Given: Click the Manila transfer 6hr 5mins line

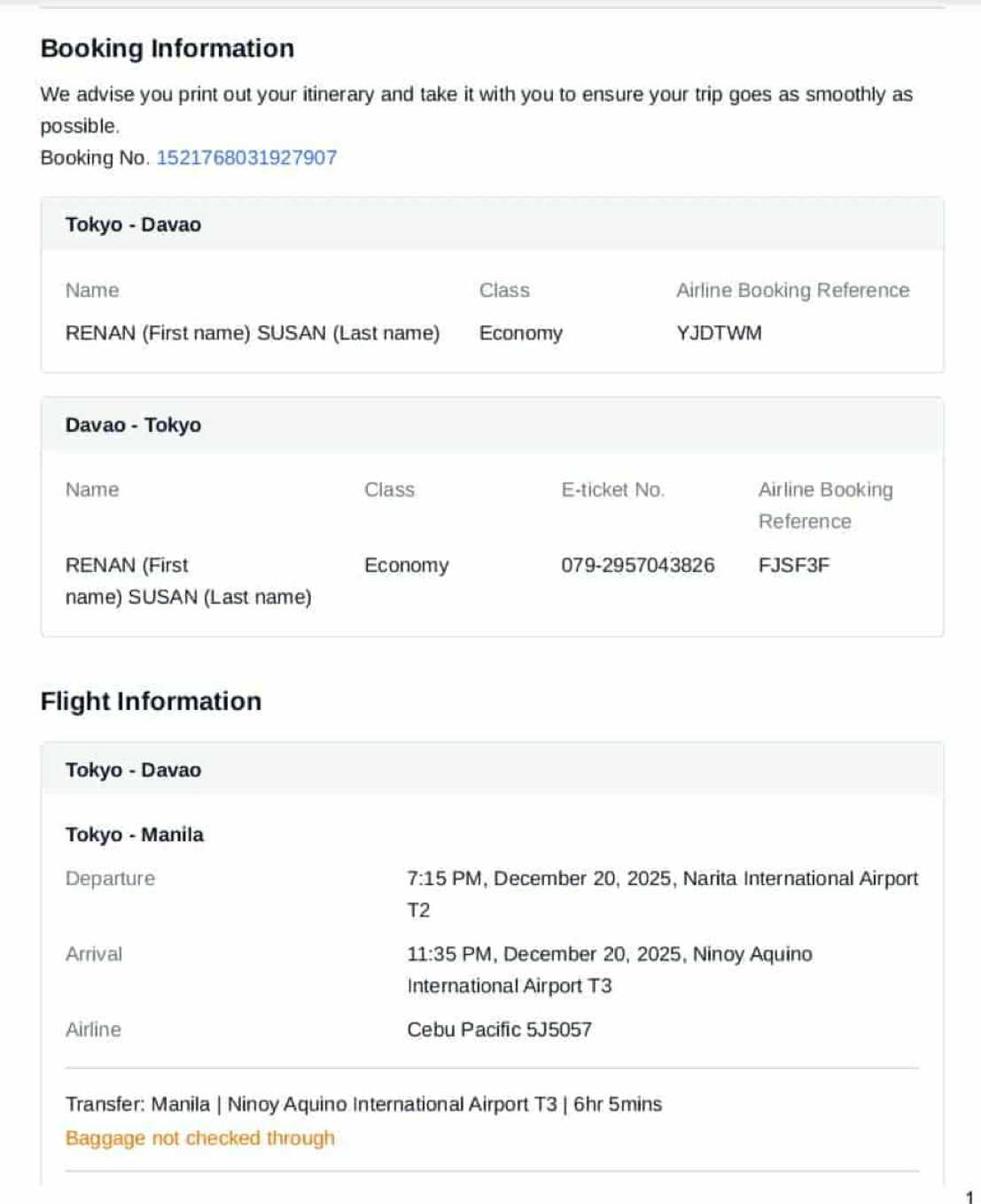Looking at the screenshot, I should point(363,1104).
